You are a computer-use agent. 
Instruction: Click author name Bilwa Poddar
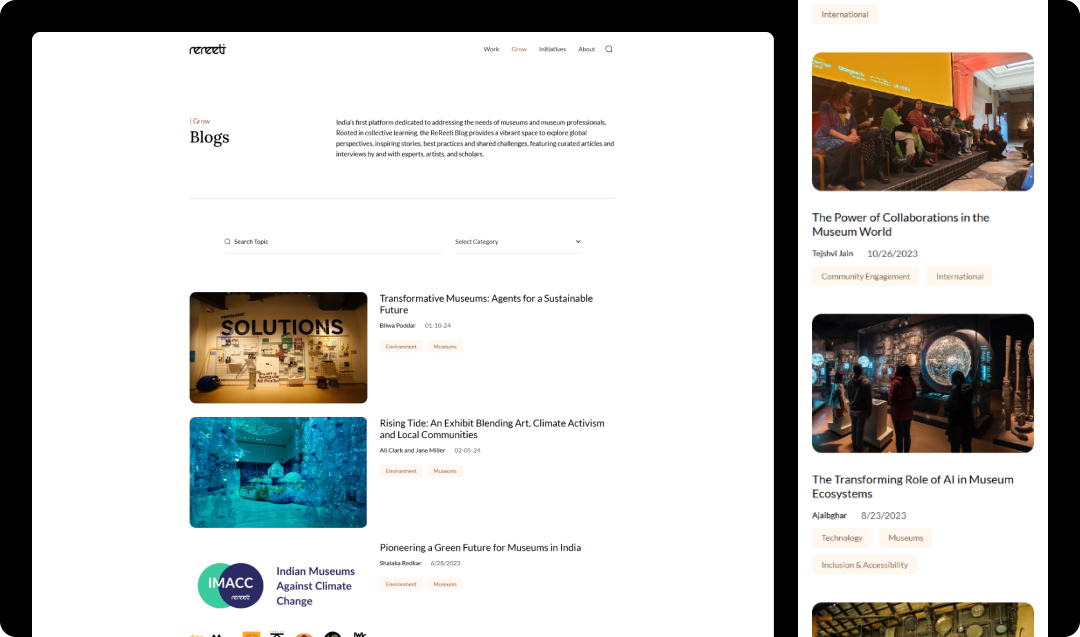[x=397, y=326]
